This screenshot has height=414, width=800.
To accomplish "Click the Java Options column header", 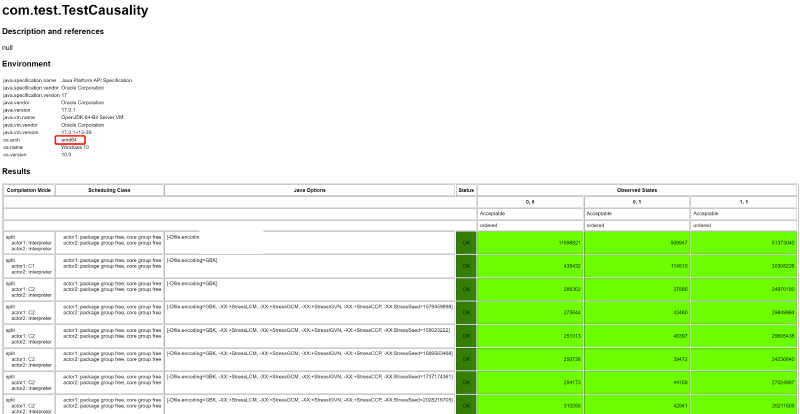I will point(309,189).
